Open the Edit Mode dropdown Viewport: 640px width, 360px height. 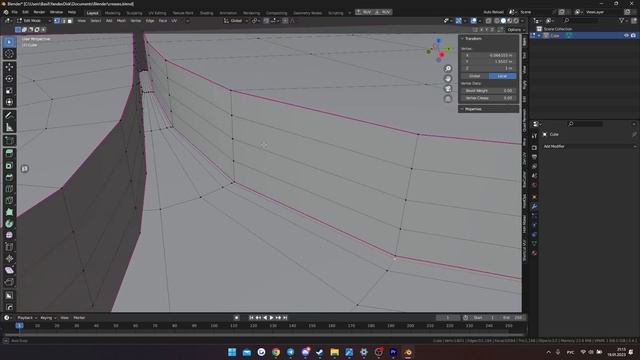tap(34, 21)
